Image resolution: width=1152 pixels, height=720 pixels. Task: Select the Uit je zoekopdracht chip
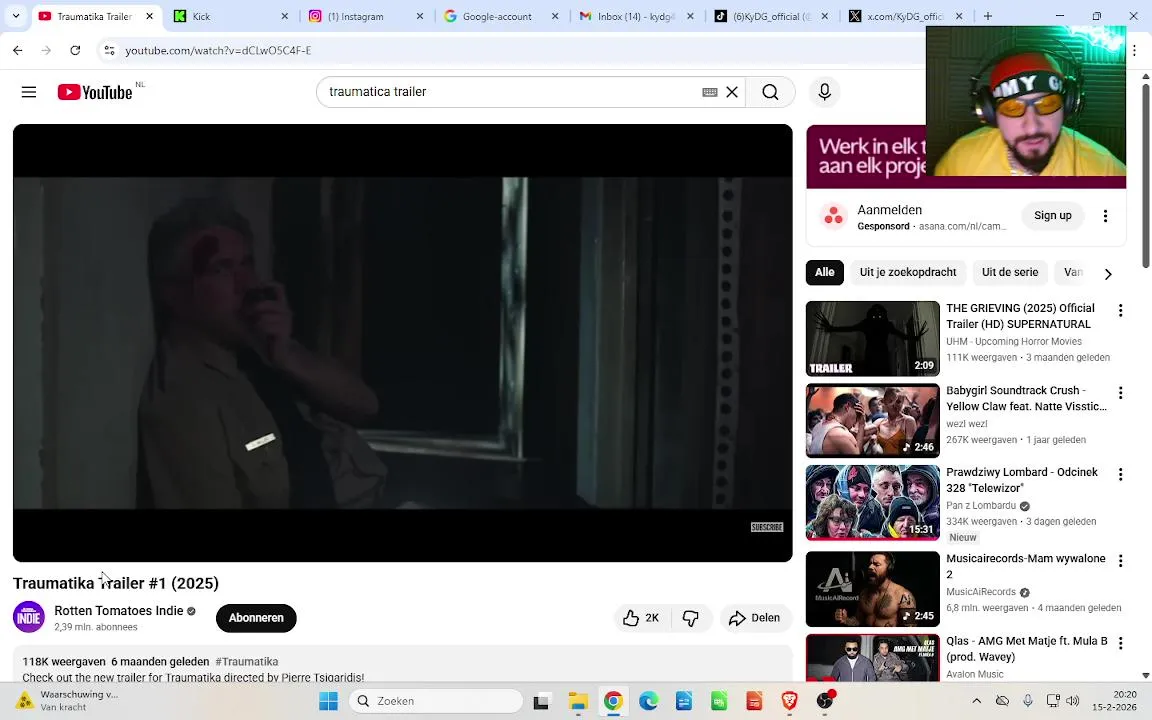coord(907,272)
